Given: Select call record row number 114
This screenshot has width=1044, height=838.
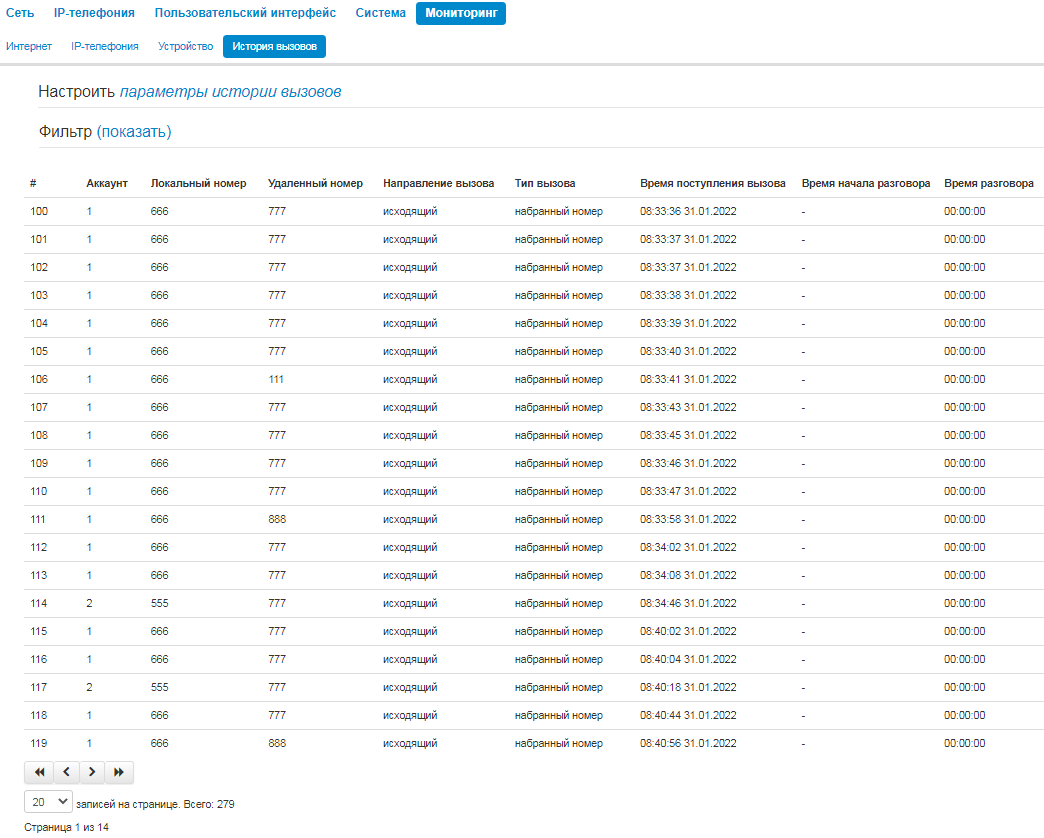Looking at the screenshot, I should pyautogui.click(x=533, y=603).
